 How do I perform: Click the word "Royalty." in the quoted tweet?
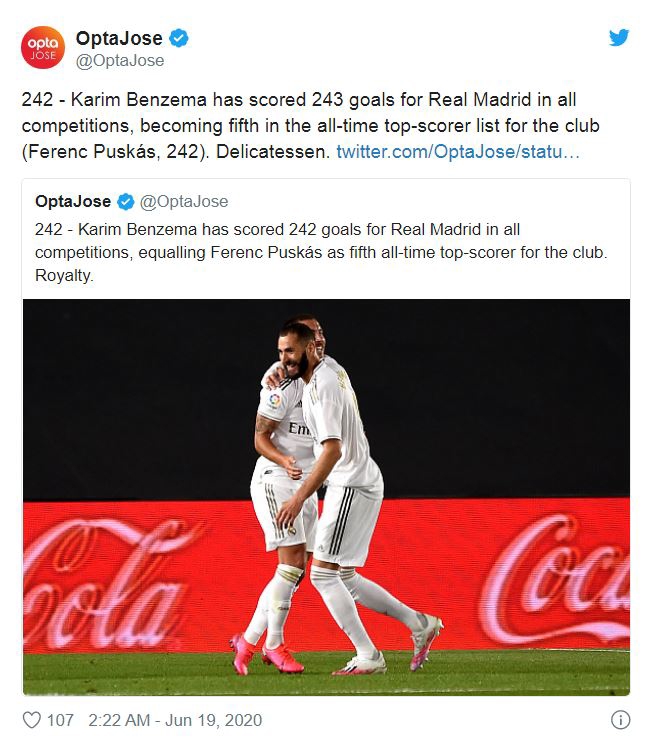(64, 275)
